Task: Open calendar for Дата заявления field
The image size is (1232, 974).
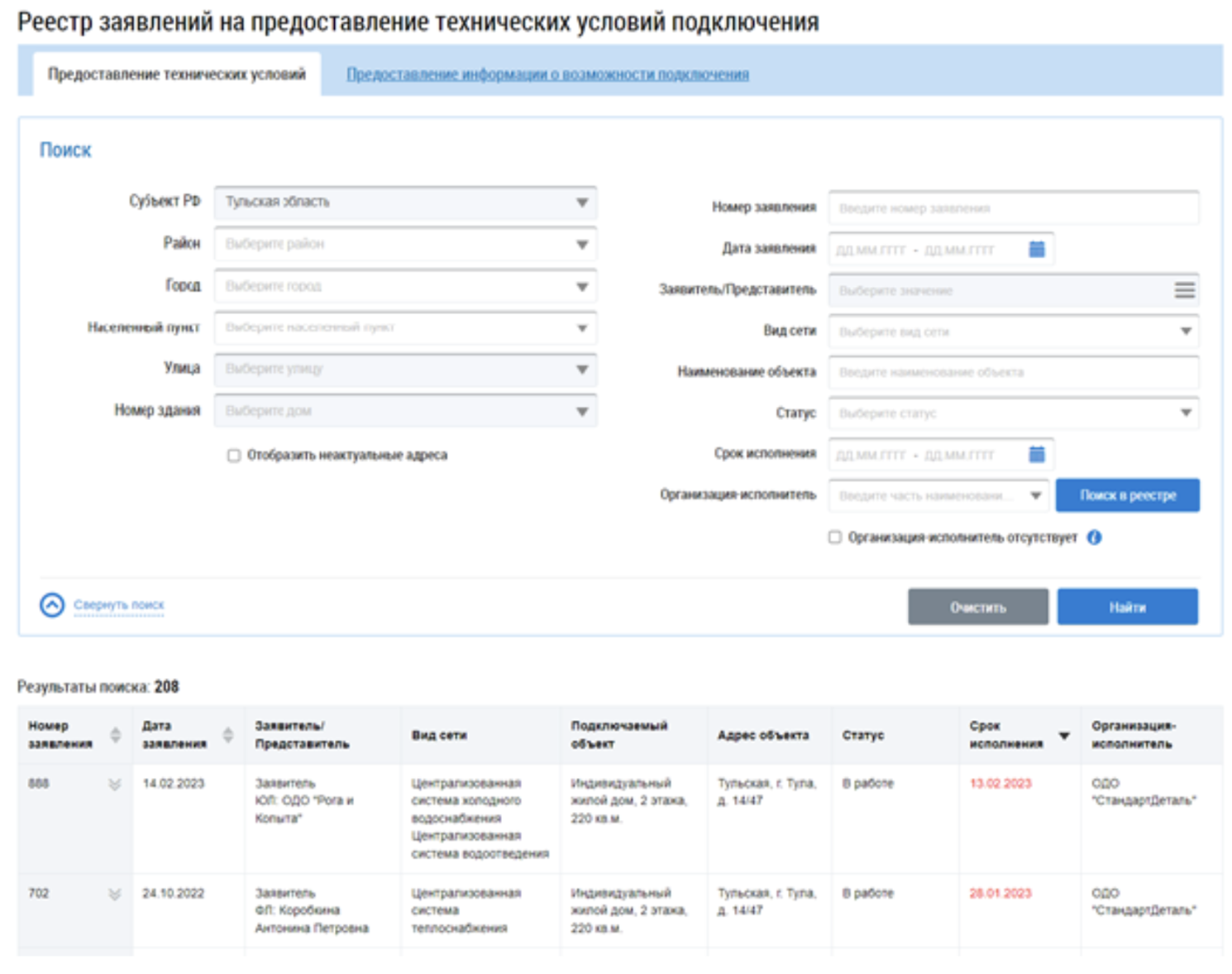Action: pos(1036,249)
